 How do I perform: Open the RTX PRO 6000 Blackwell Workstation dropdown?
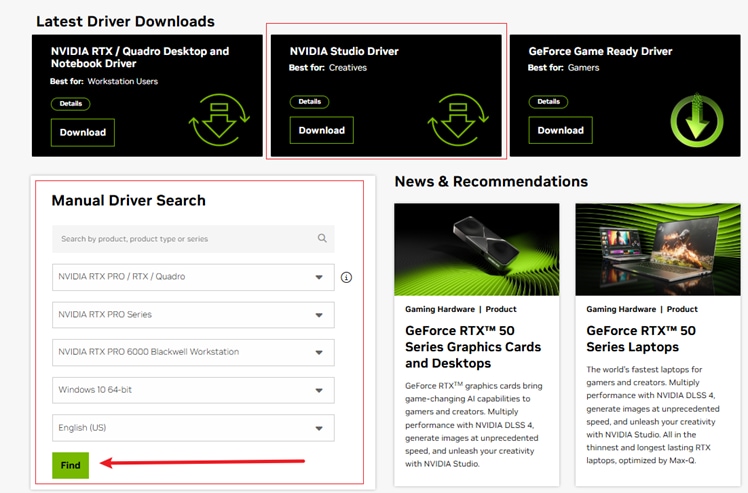point(193,352)
